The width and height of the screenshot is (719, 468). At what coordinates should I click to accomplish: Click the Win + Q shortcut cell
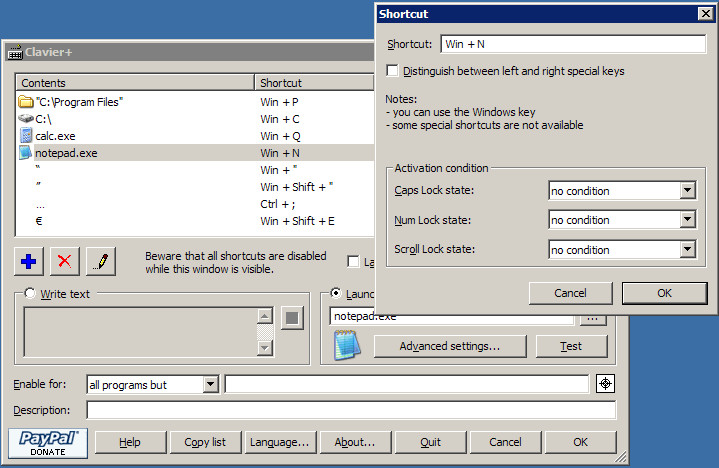(x=280, y=136)
